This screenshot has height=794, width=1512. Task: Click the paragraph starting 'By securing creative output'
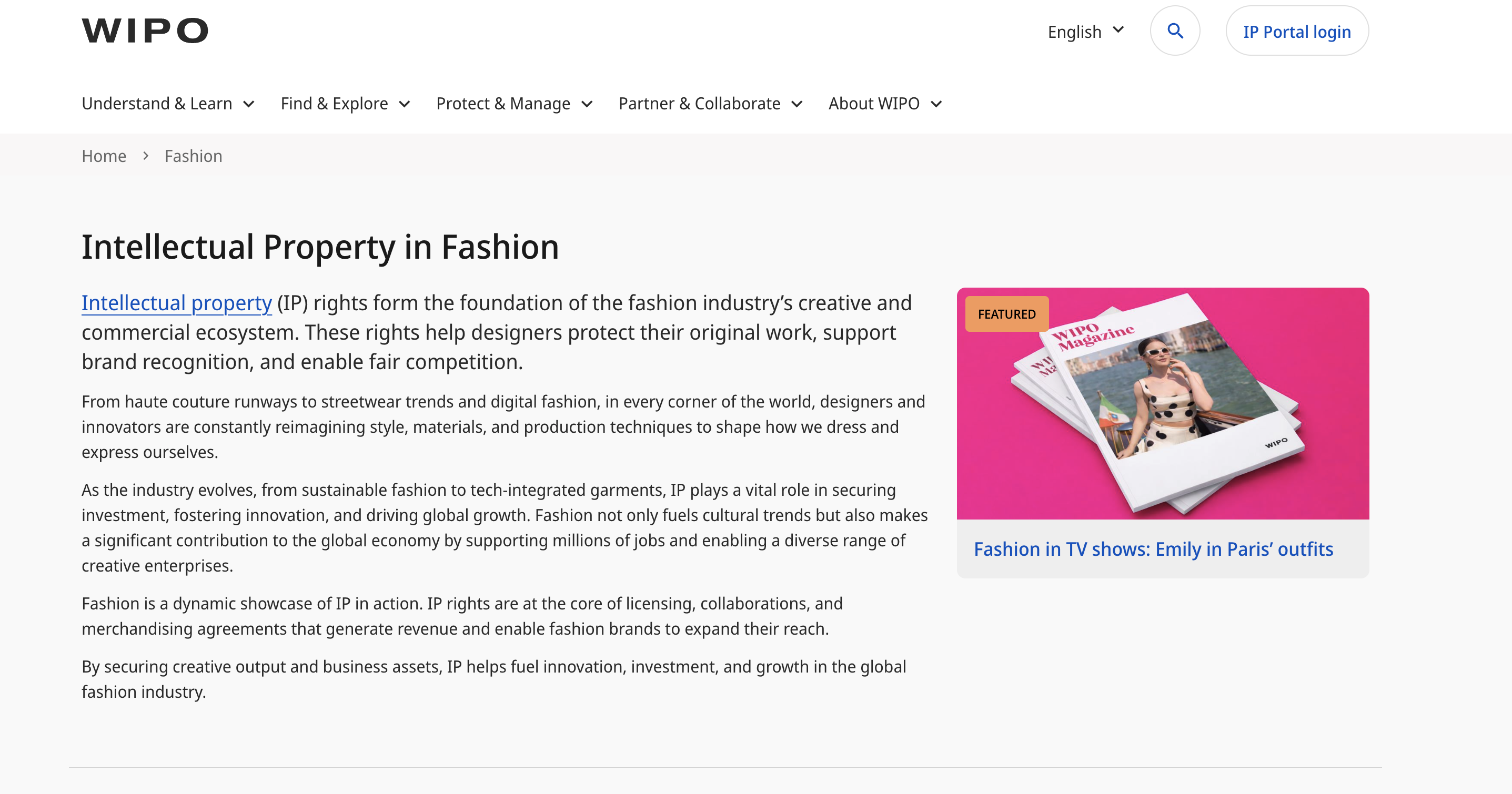coord(494,679)
